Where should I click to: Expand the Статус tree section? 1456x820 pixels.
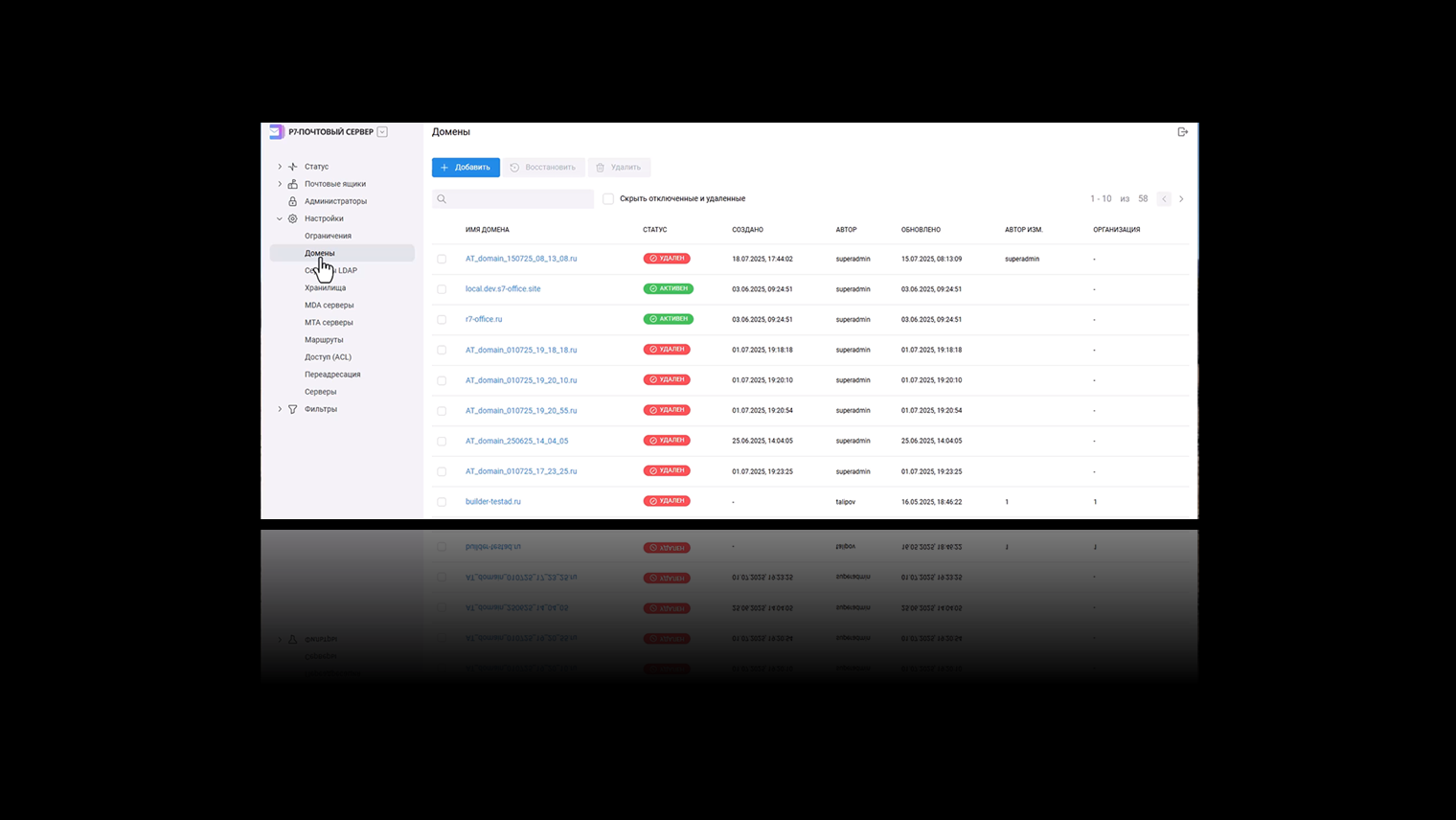point(280,167)
